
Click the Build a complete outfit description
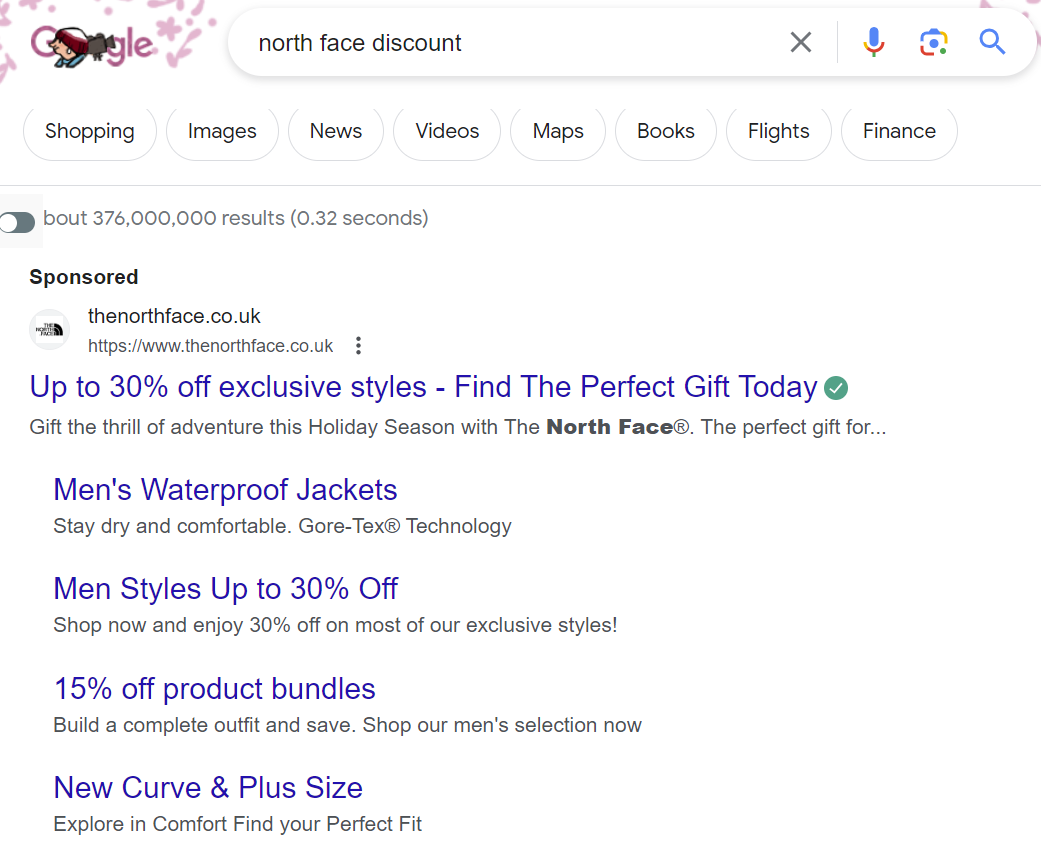point(347,725)
